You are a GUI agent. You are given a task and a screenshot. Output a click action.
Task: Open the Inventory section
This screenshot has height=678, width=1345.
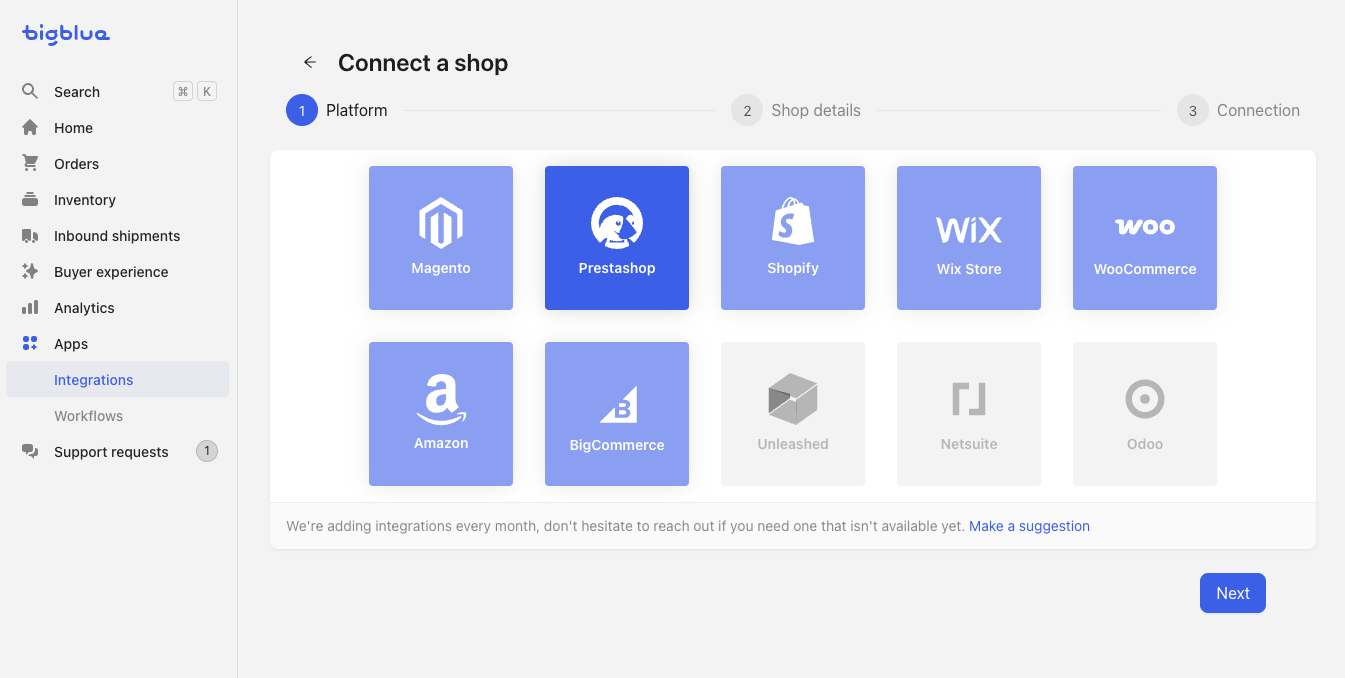tap(118, 200)
